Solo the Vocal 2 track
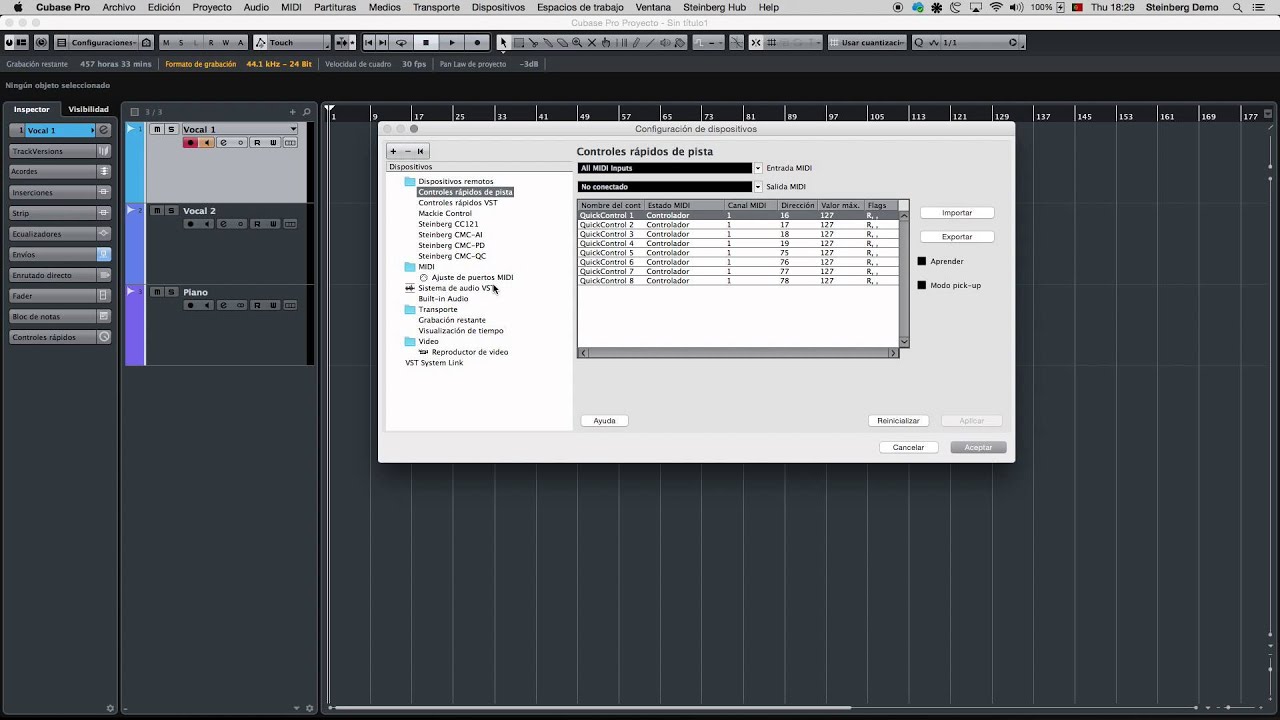This screenshot has height=720, width=1280. coord(171,211)
